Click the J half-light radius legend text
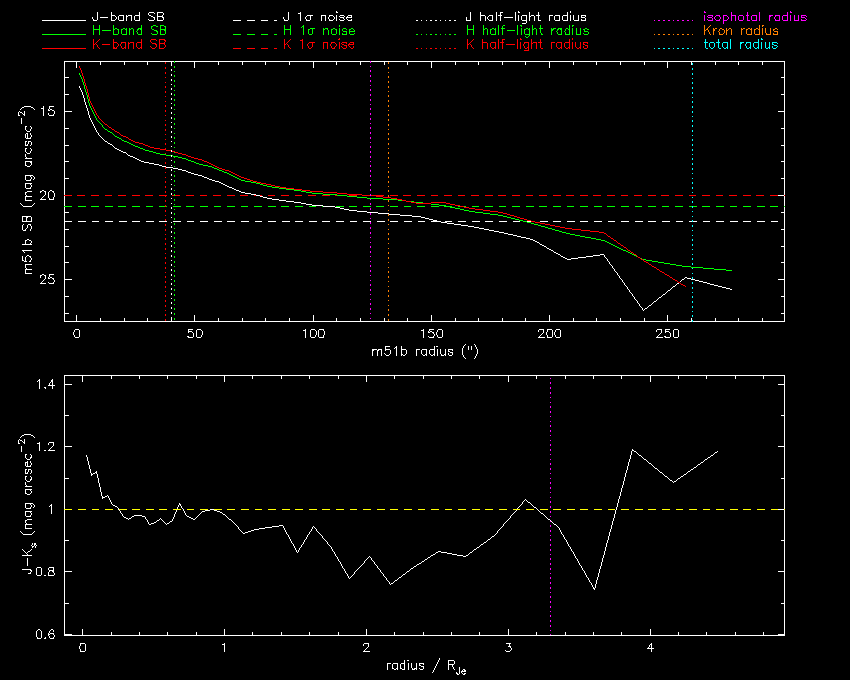Viewport: 850px width, 680px height. (526, 18)
